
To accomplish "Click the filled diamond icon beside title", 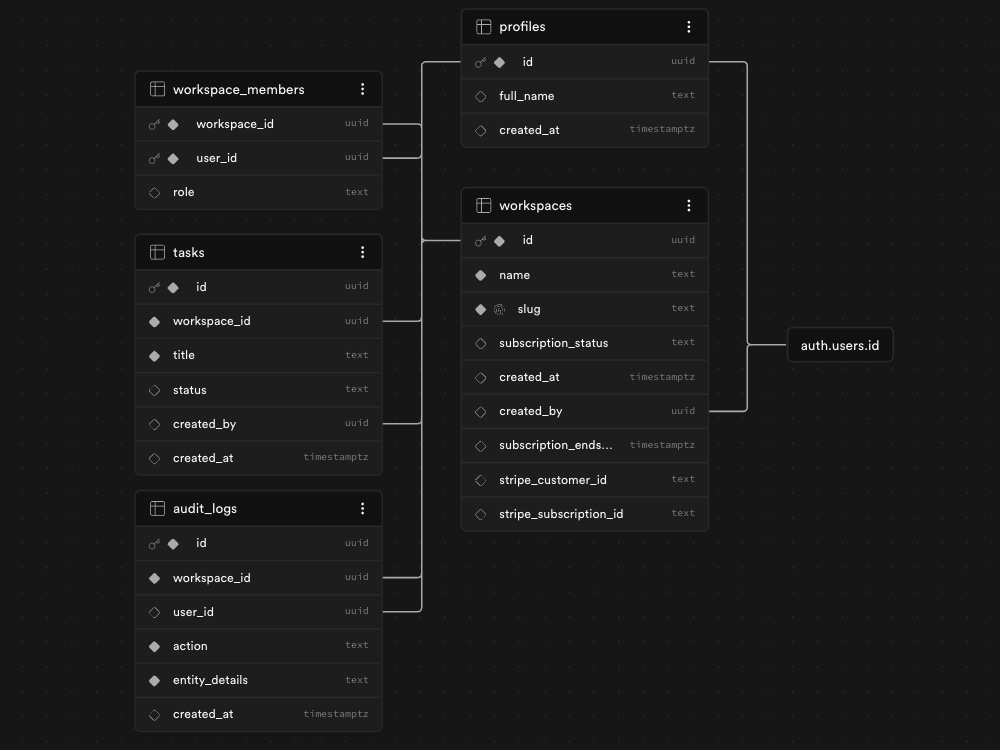I will click(x=154, y=356).
